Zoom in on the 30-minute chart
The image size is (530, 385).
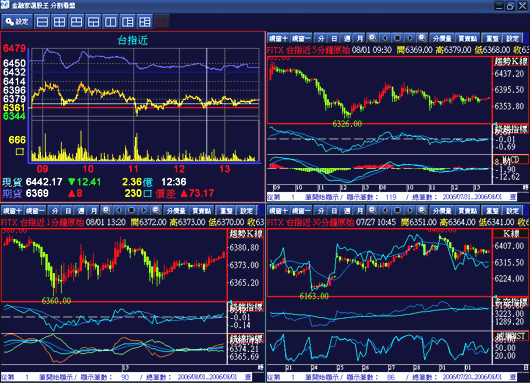point(372,211)
